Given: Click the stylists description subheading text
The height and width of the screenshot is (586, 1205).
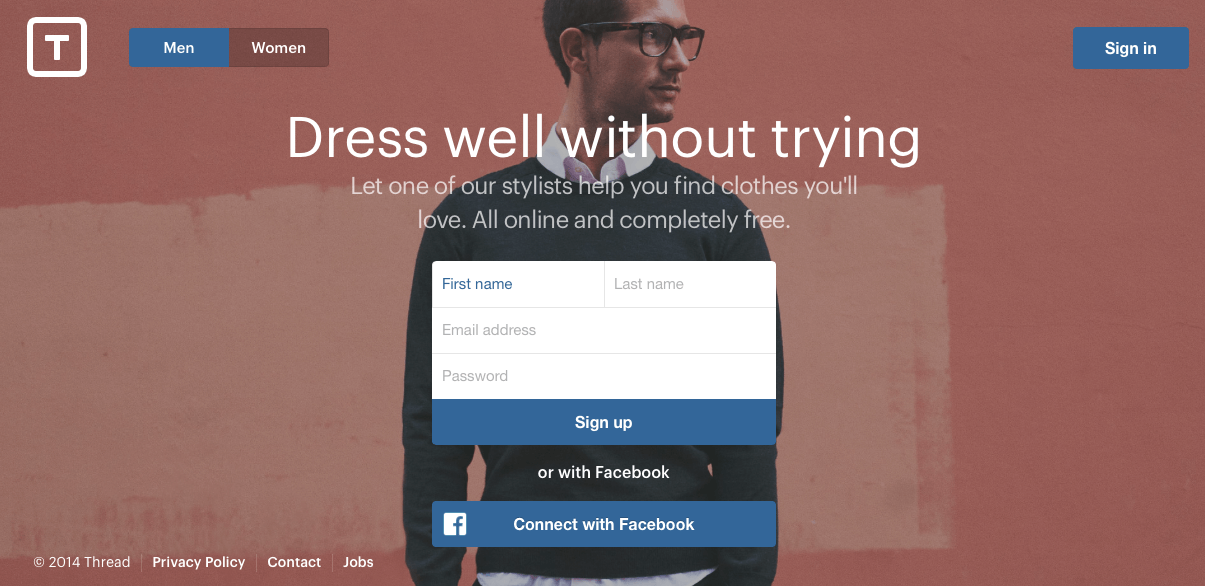Looking at the screenshot, I should click(x=603, y=203).
